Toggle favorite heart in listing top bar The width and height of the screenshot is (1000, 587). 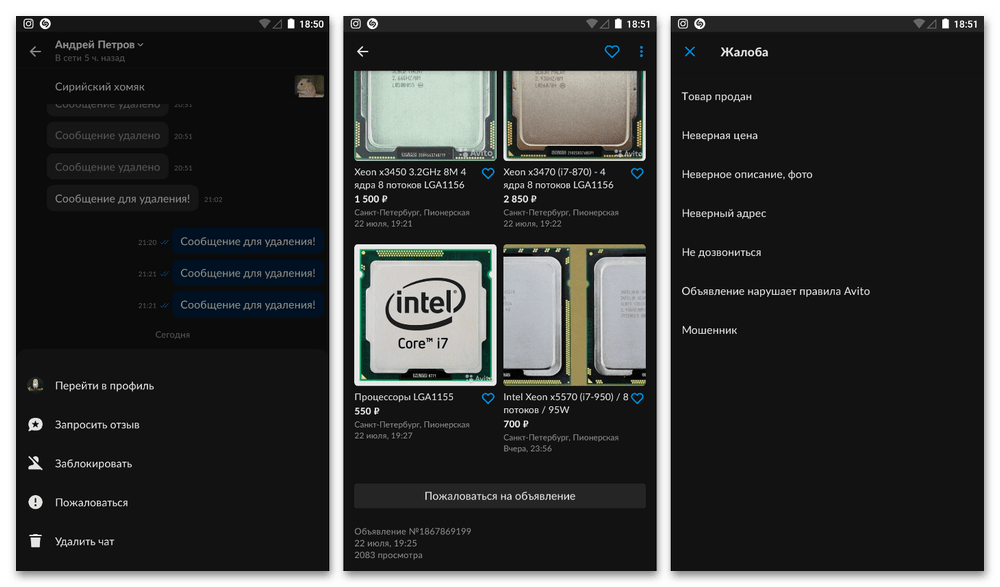[x=612, y=52]
